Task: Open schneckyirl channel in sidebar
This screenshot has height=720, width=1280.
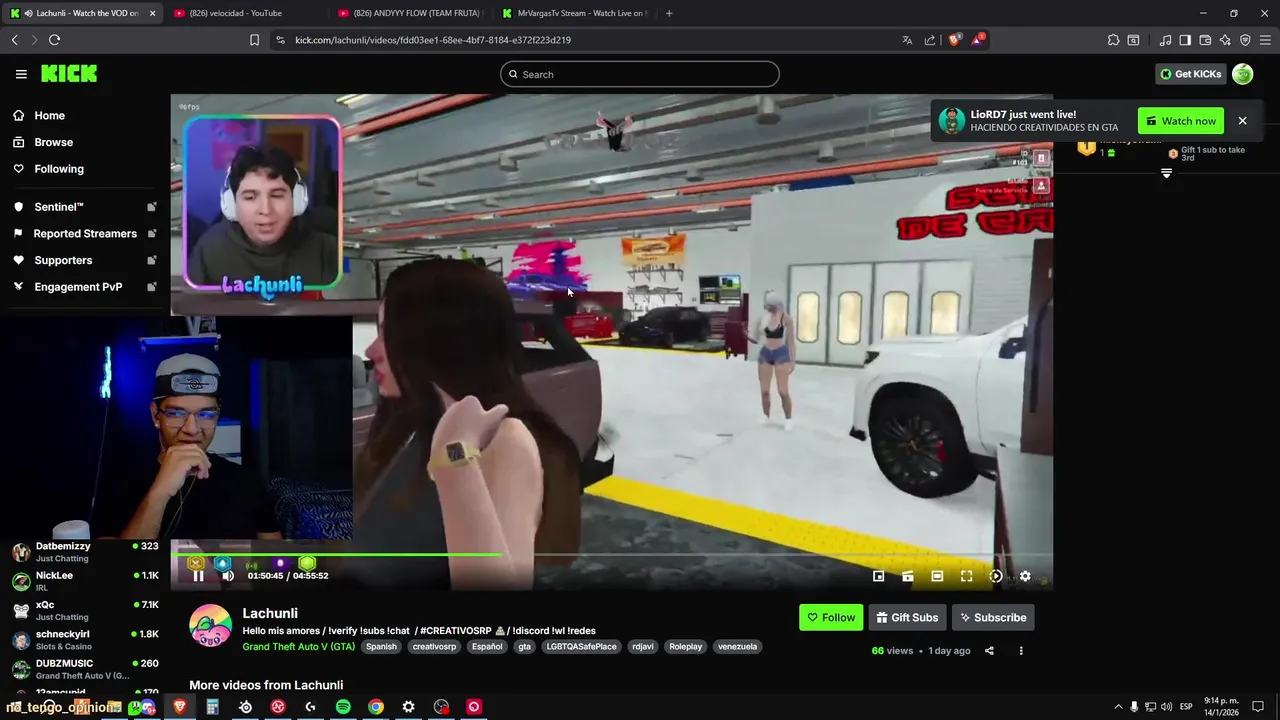Action: point(85,640)
